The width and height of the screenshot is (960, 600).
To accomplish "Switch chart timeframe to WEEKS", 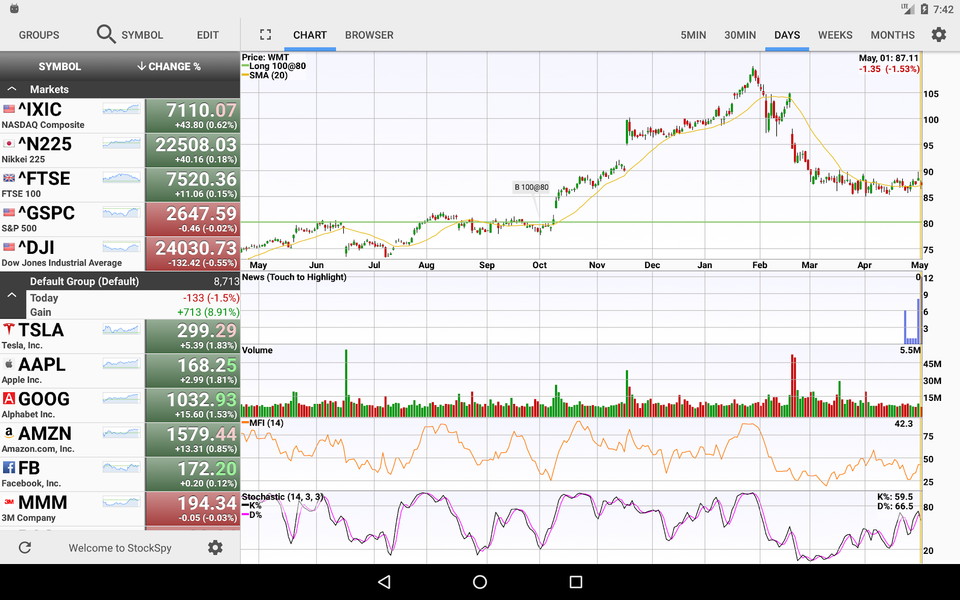I will pos(835,34).
